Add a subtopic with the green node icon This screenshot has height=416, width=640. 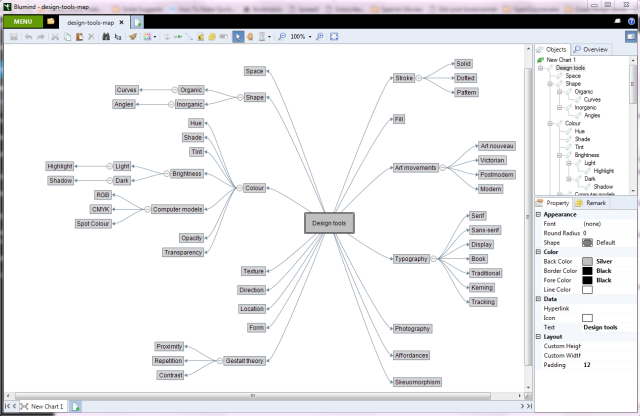click(x=178, y=37)
